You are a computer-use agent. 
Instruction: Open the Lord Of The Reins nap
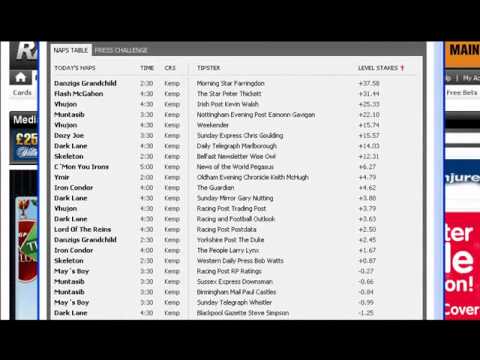coord(83,229)
